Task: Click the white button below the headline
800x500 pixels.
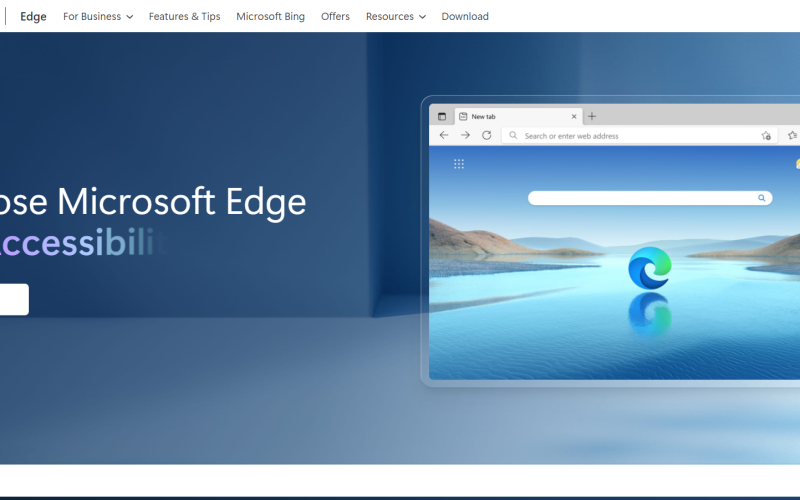Action: click(x=14, y=299)
